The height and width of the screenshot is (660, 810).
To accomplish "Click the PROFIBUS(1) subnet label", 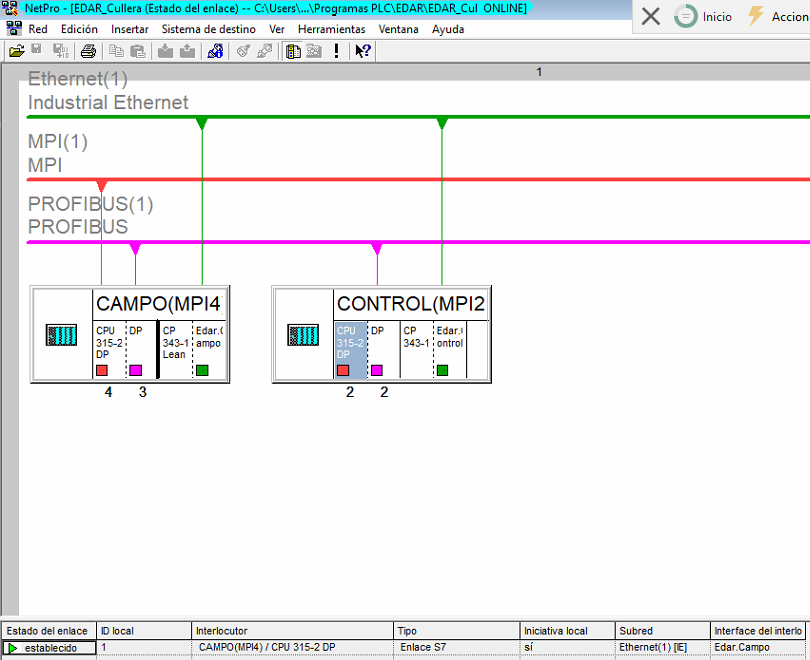I will pos(90,204).
